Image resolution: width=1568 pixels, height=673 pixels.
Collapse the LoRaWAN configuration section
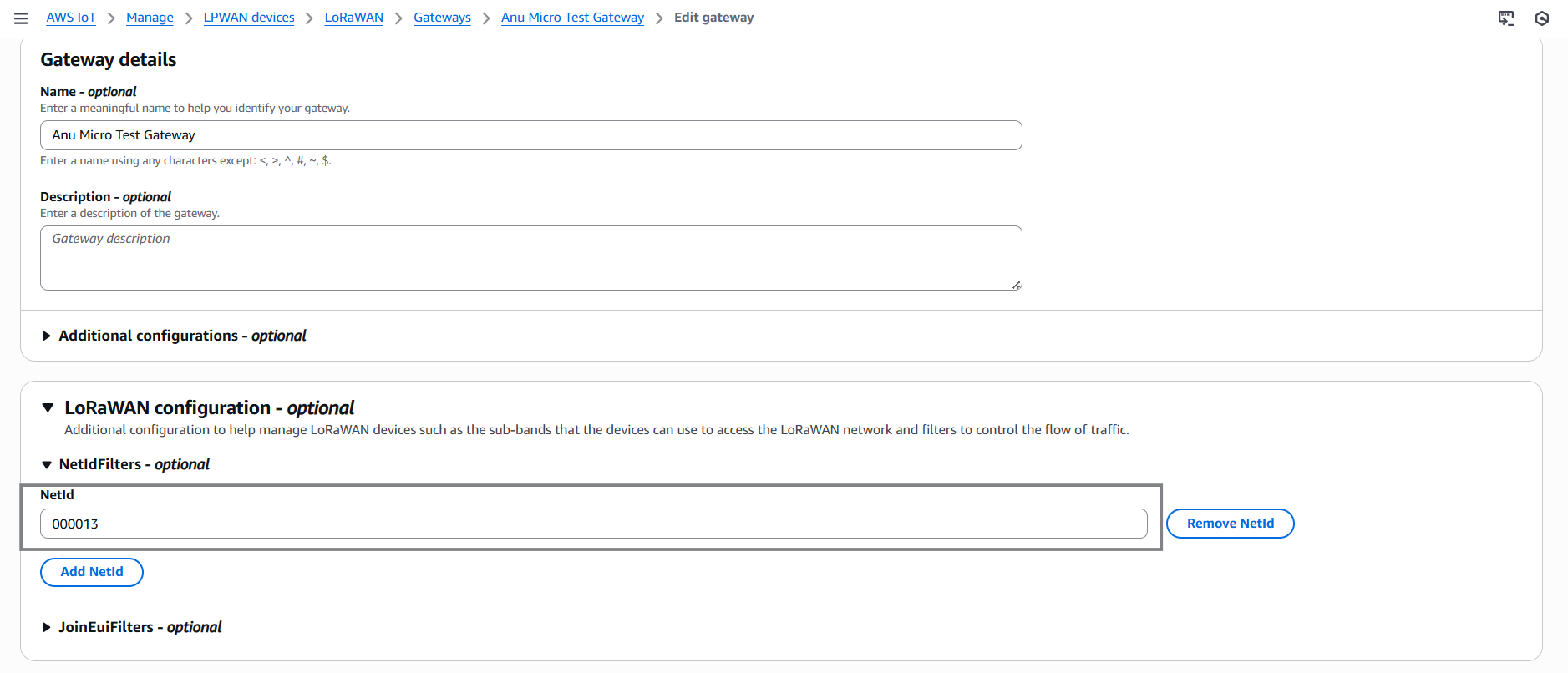pyautogui.click(x=47, y=407)
